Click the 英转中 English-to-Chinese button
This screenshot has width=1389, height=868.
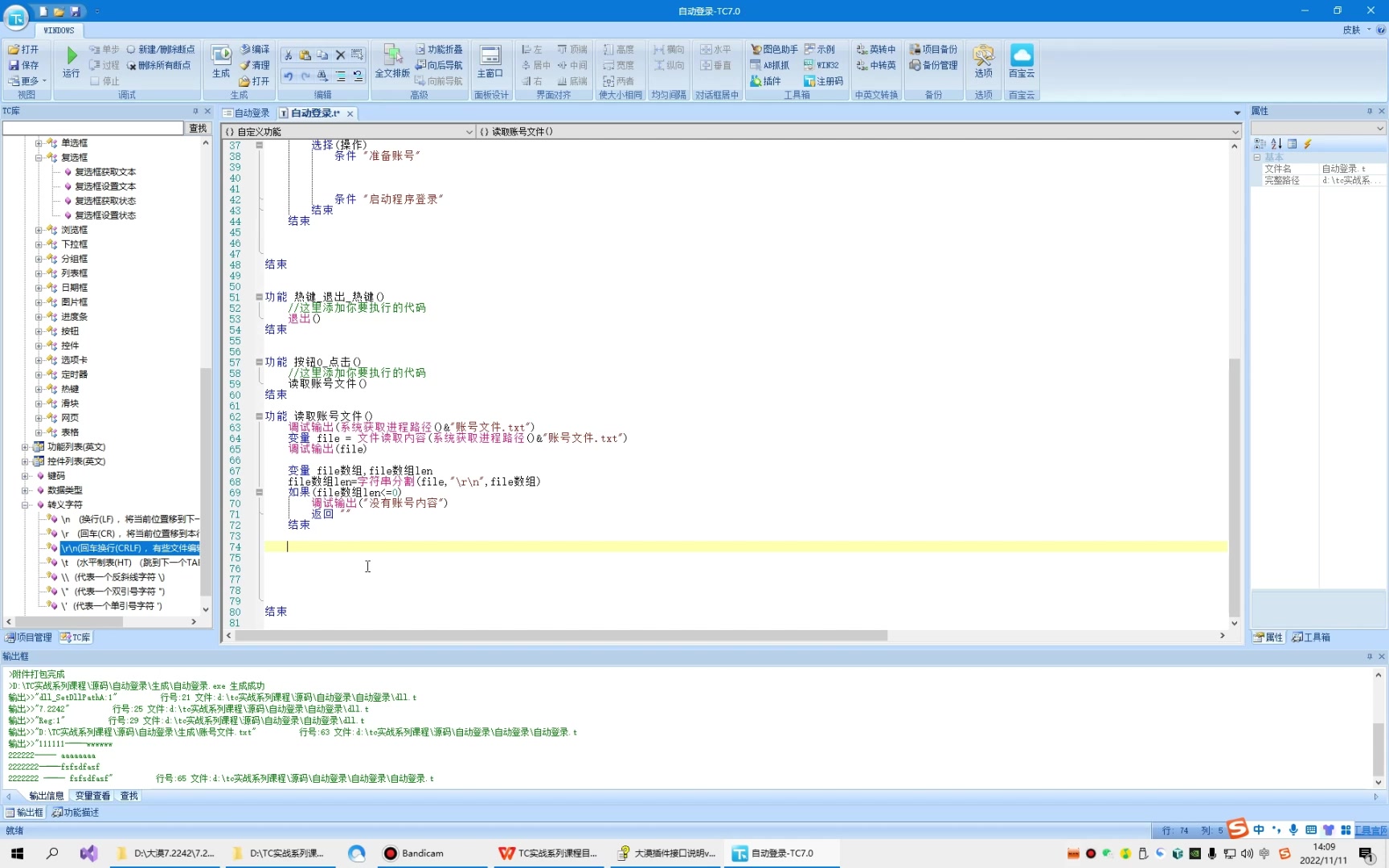pyautogui.click(x=876, y=49)
